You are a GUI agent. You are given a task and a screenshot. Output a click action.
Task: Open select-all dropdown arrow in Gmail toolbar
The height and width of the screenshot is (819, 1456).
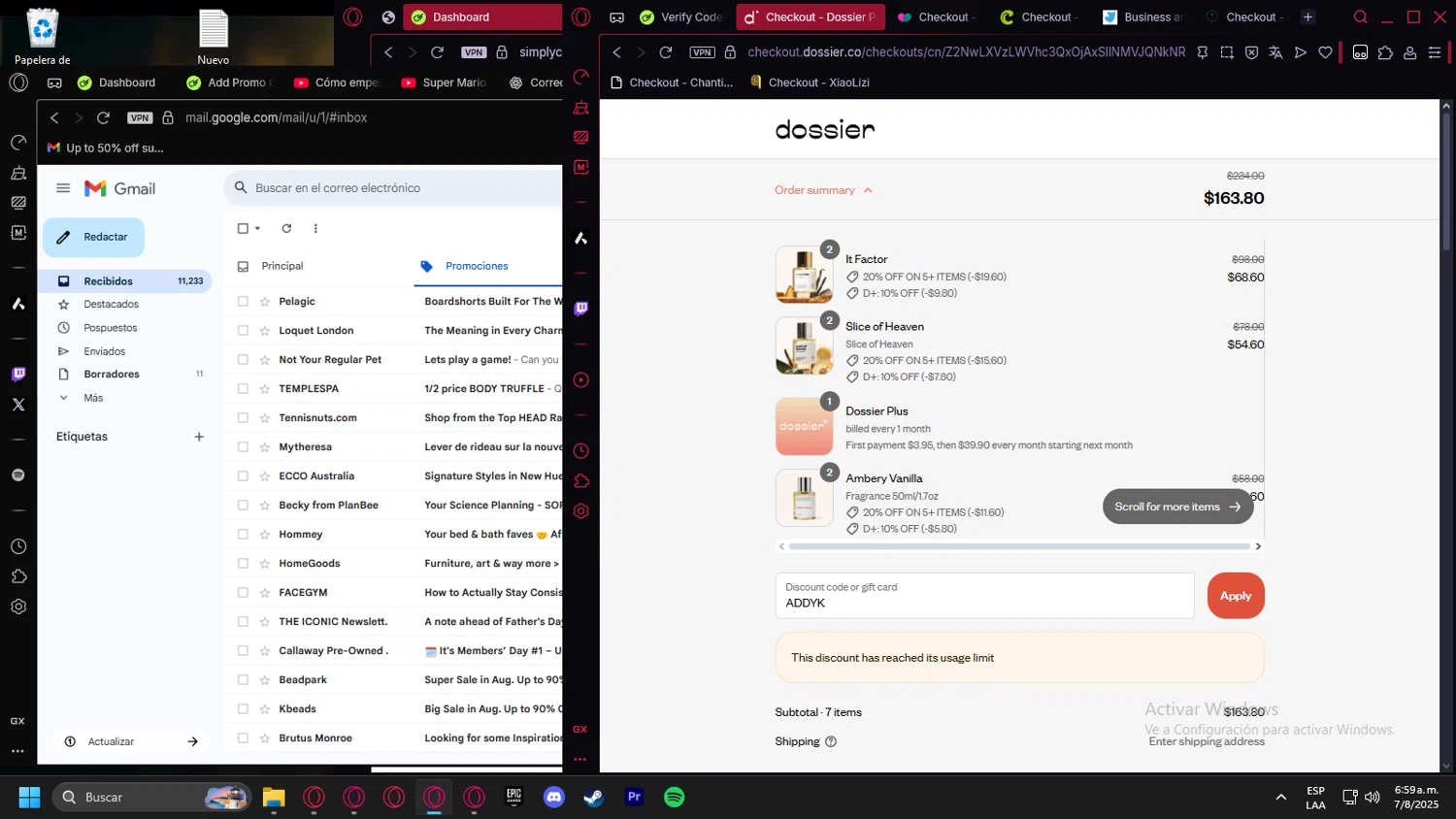coord(257,229)
